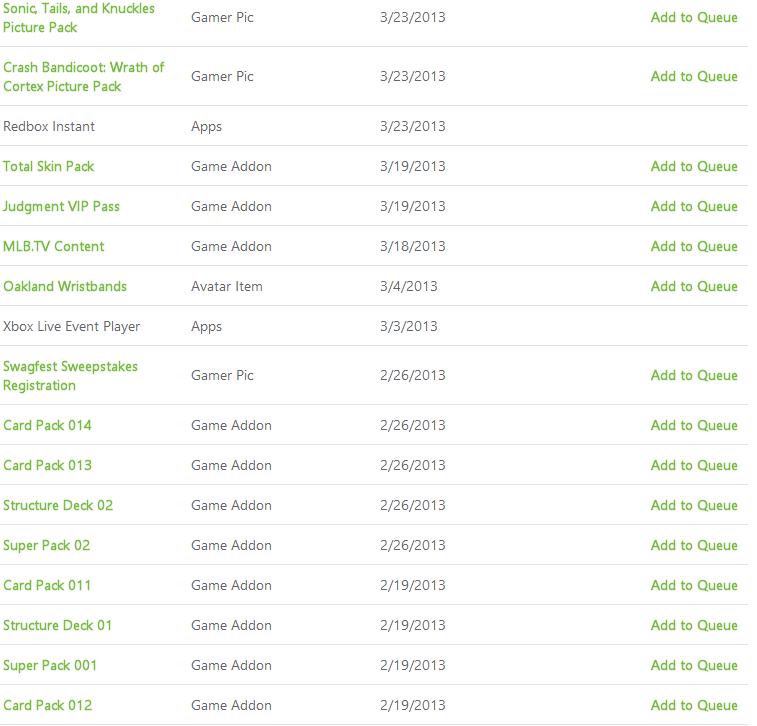Open the Oakland Wristbands link

[65, 287]
